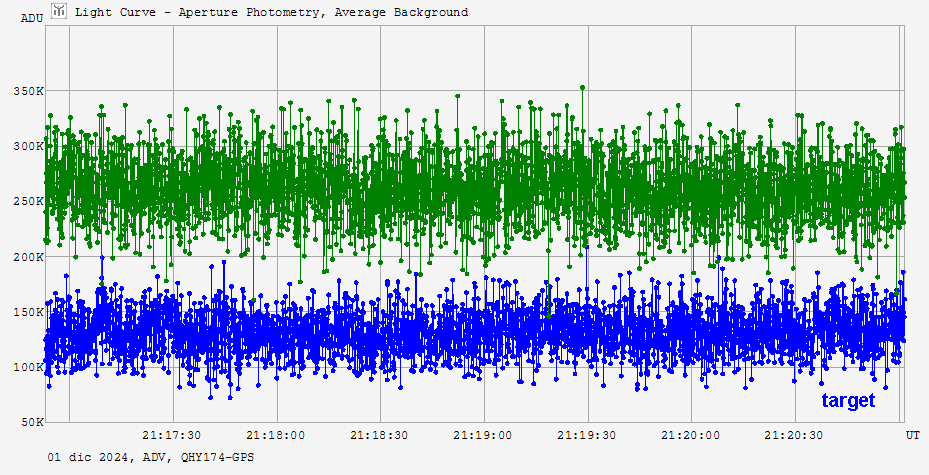Click the 21:18:30 time label
Viewport: 929px width, 475px height.
[x=379, y=435]
